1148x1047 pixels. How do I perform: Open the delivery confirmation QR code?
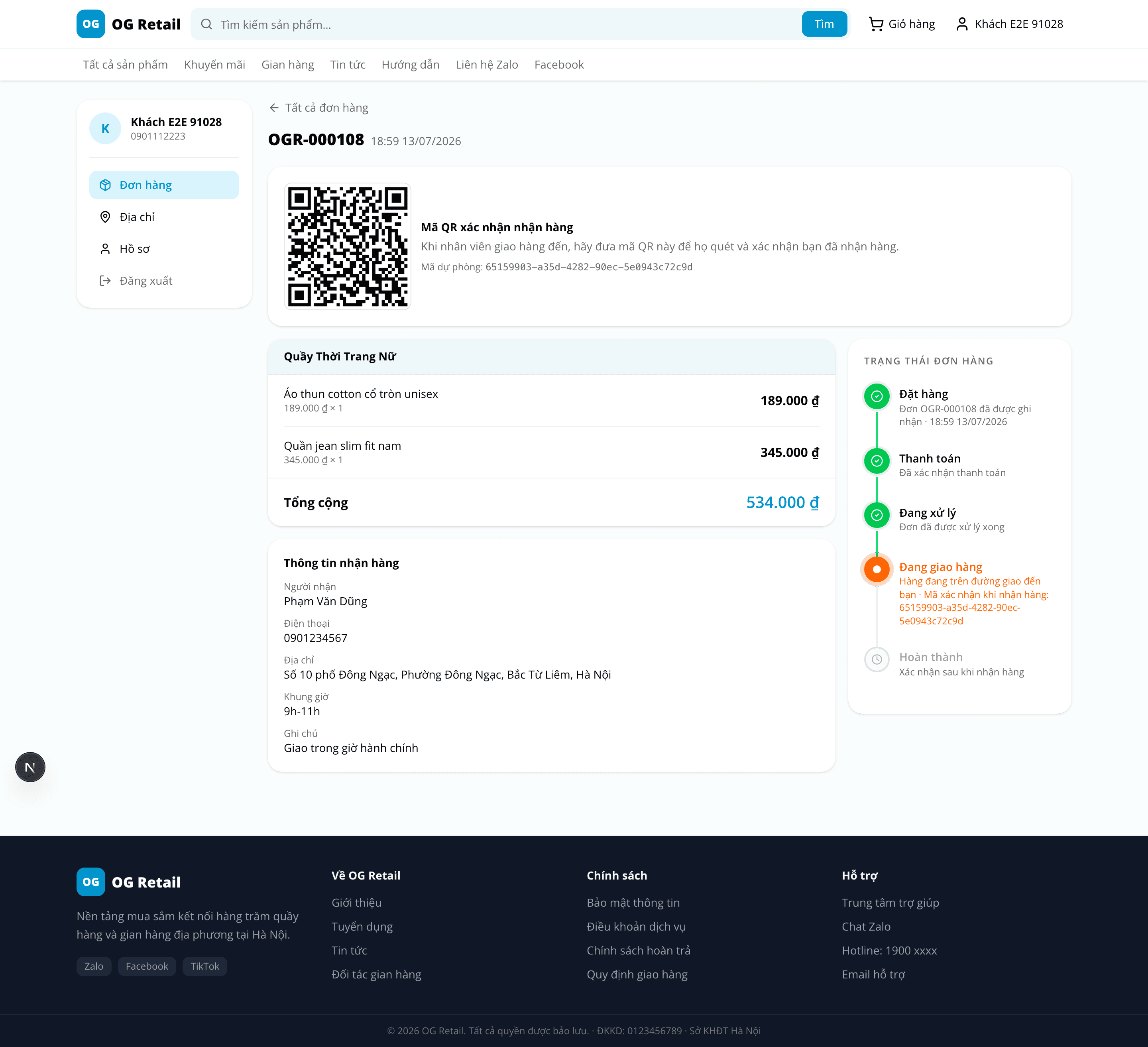[347, 246]
